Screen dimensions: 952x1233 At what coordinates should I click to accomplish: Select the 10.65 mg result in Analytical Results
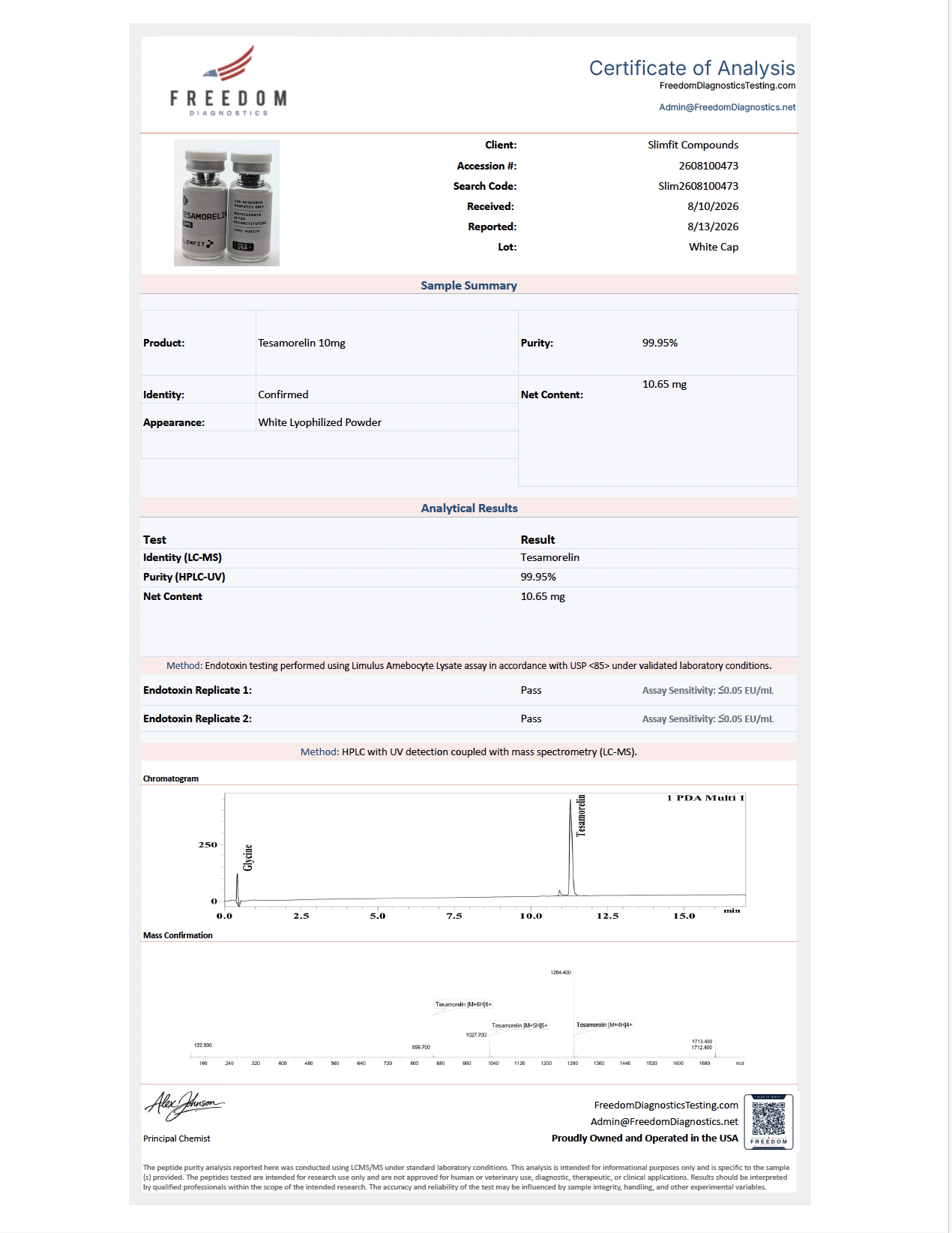point(543,596)
